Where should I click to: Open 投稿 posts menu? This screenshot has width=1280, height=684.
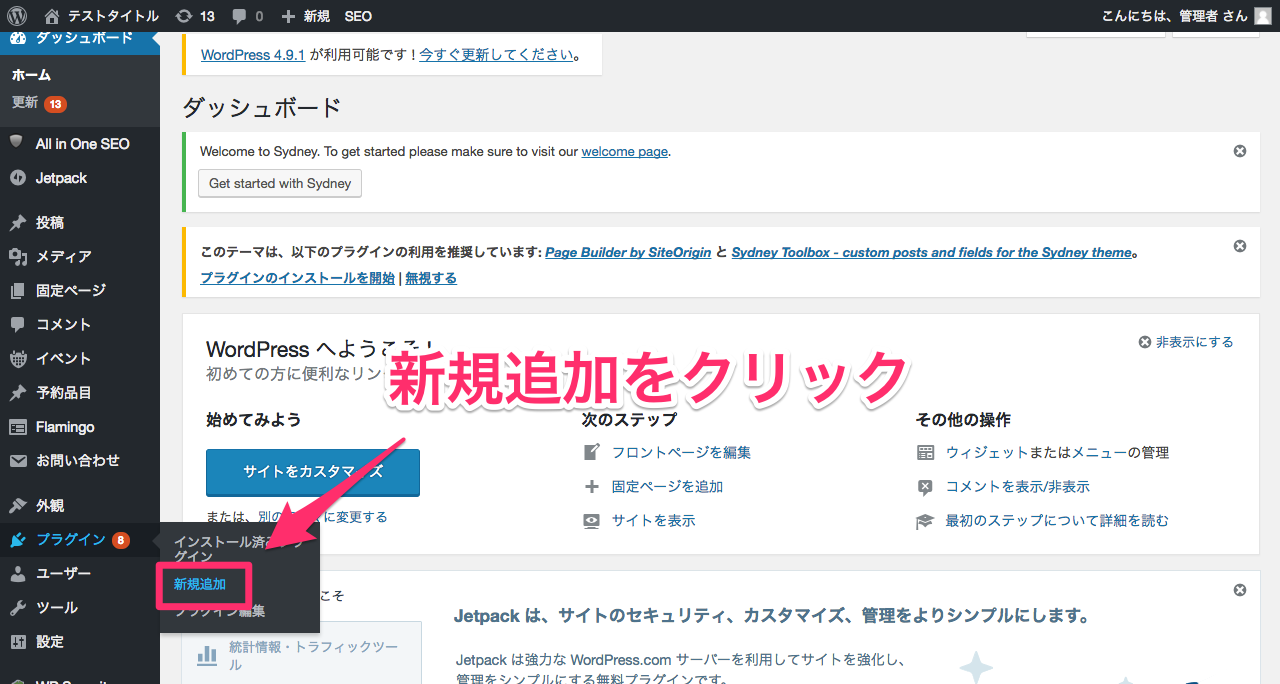tap(80, 222)
